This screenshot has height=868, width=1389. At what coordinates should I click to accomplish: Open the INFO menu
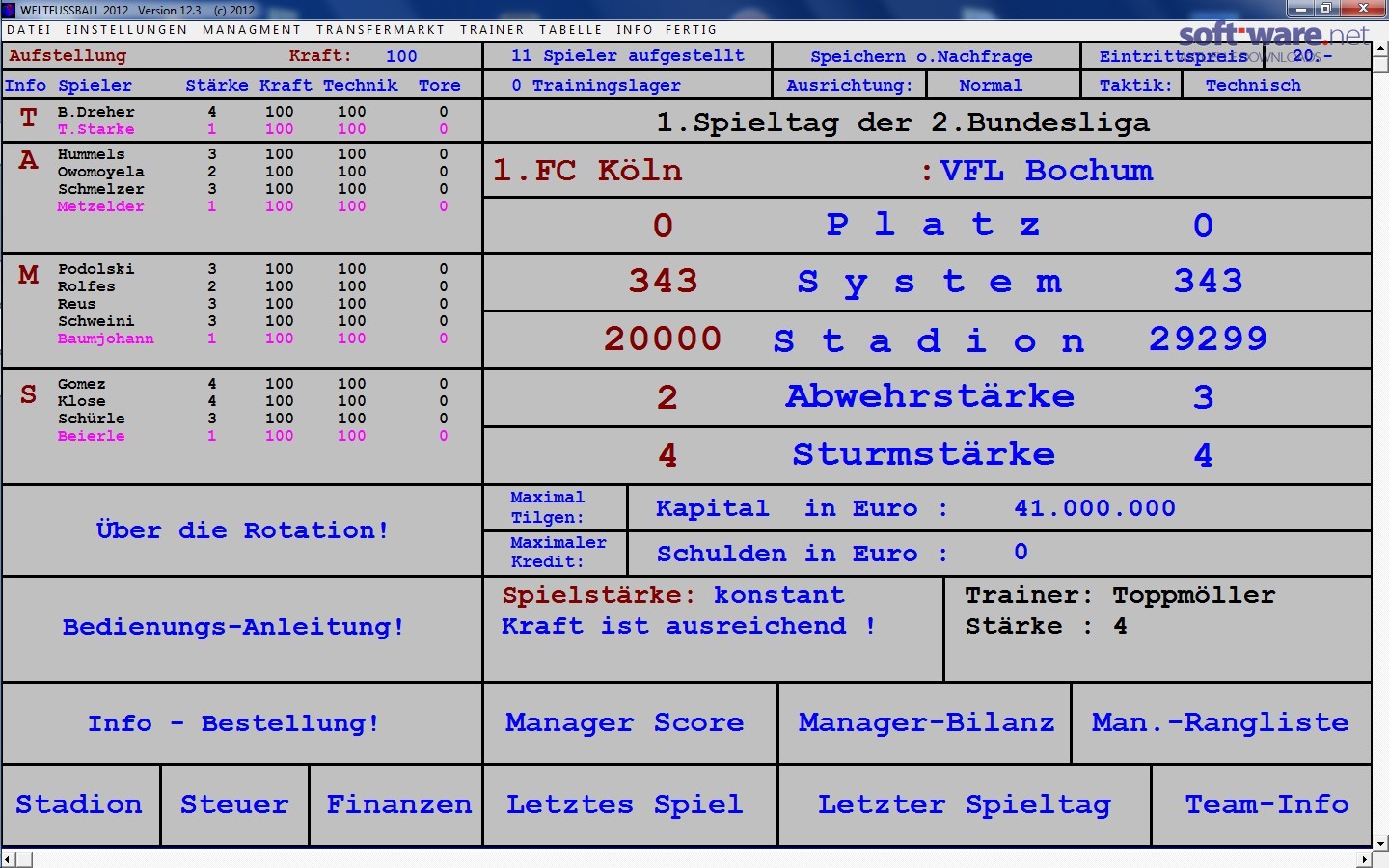[x=635, y=30]
